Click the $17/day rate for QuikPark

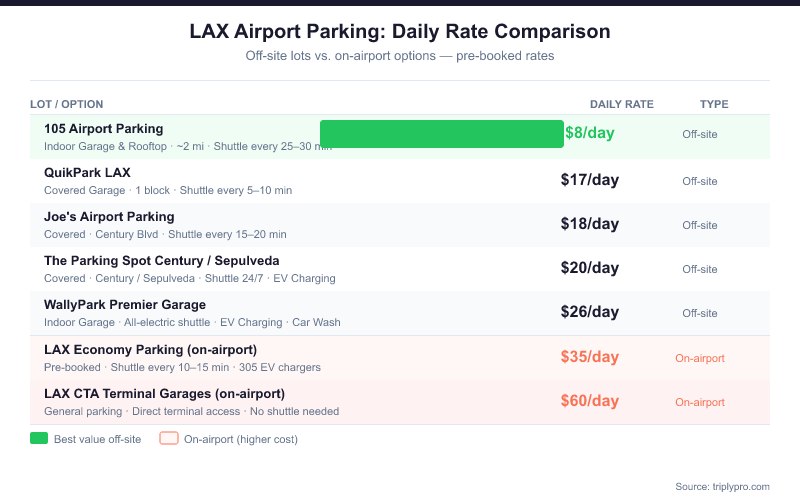click(590, 180)
